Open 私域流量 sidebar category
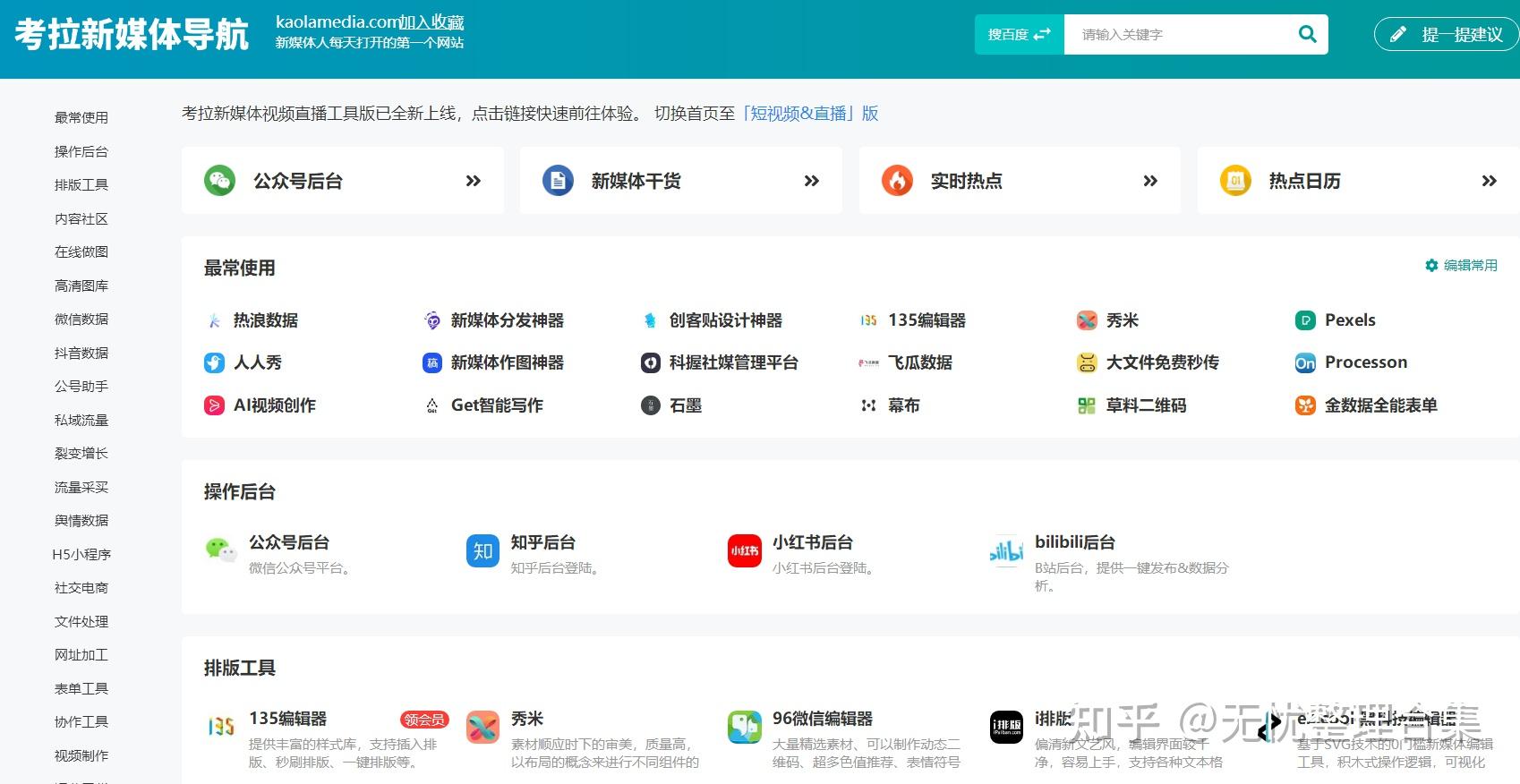Image resolution: width=1520 pixels, height=784 pixels. click(x=81, y=420)
